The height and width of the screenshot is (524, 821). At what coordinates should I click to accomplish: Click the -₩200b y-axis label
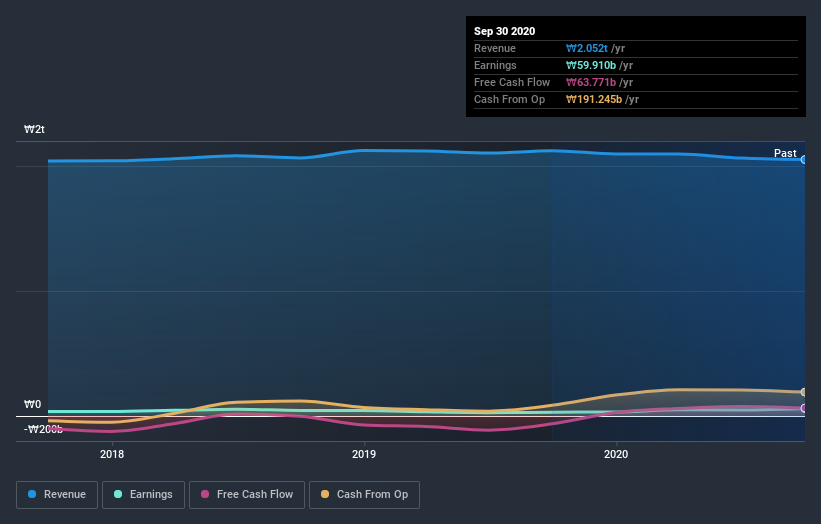pos(43,429)
